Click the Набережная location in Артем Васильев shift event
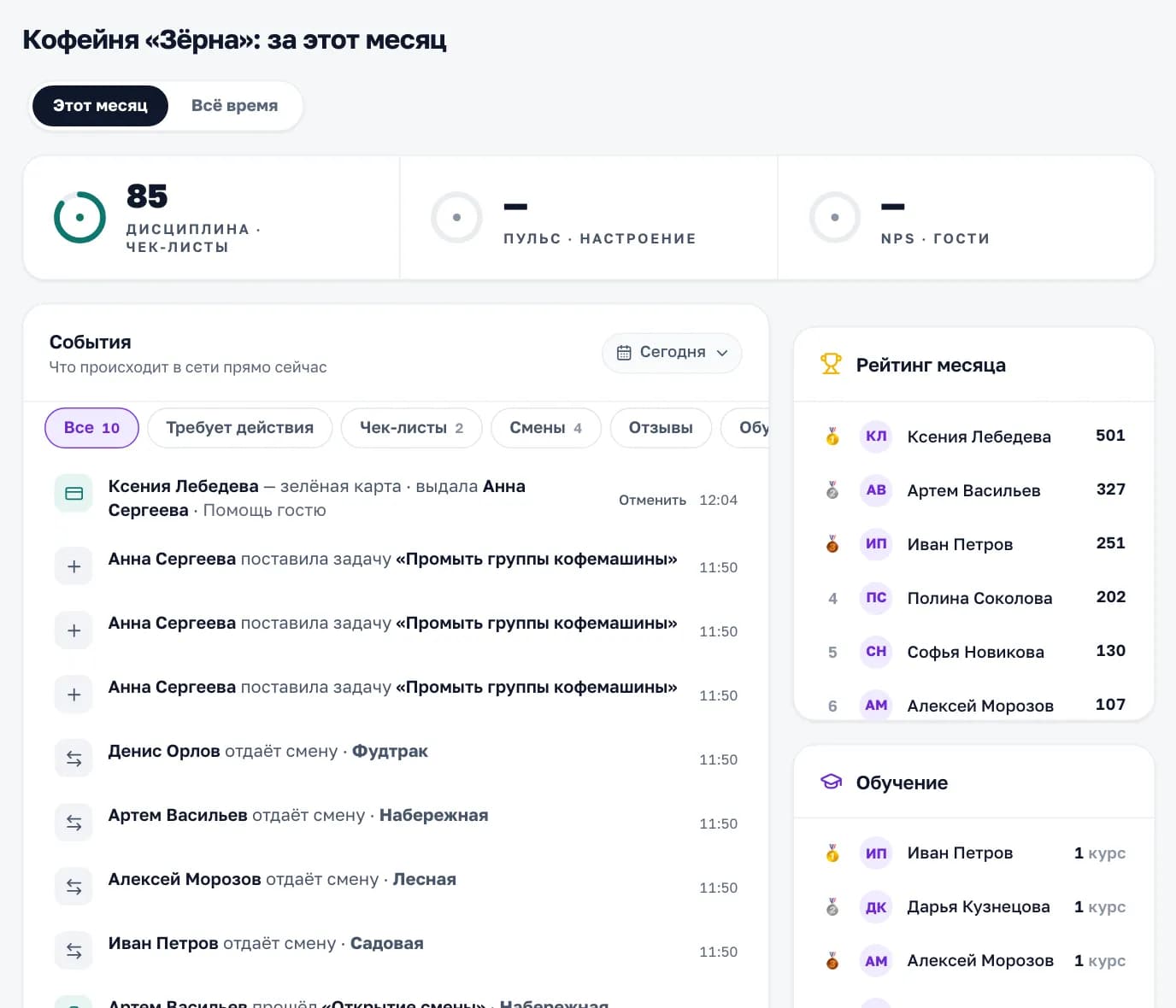1176x1008 pixels. click(433, 816)
